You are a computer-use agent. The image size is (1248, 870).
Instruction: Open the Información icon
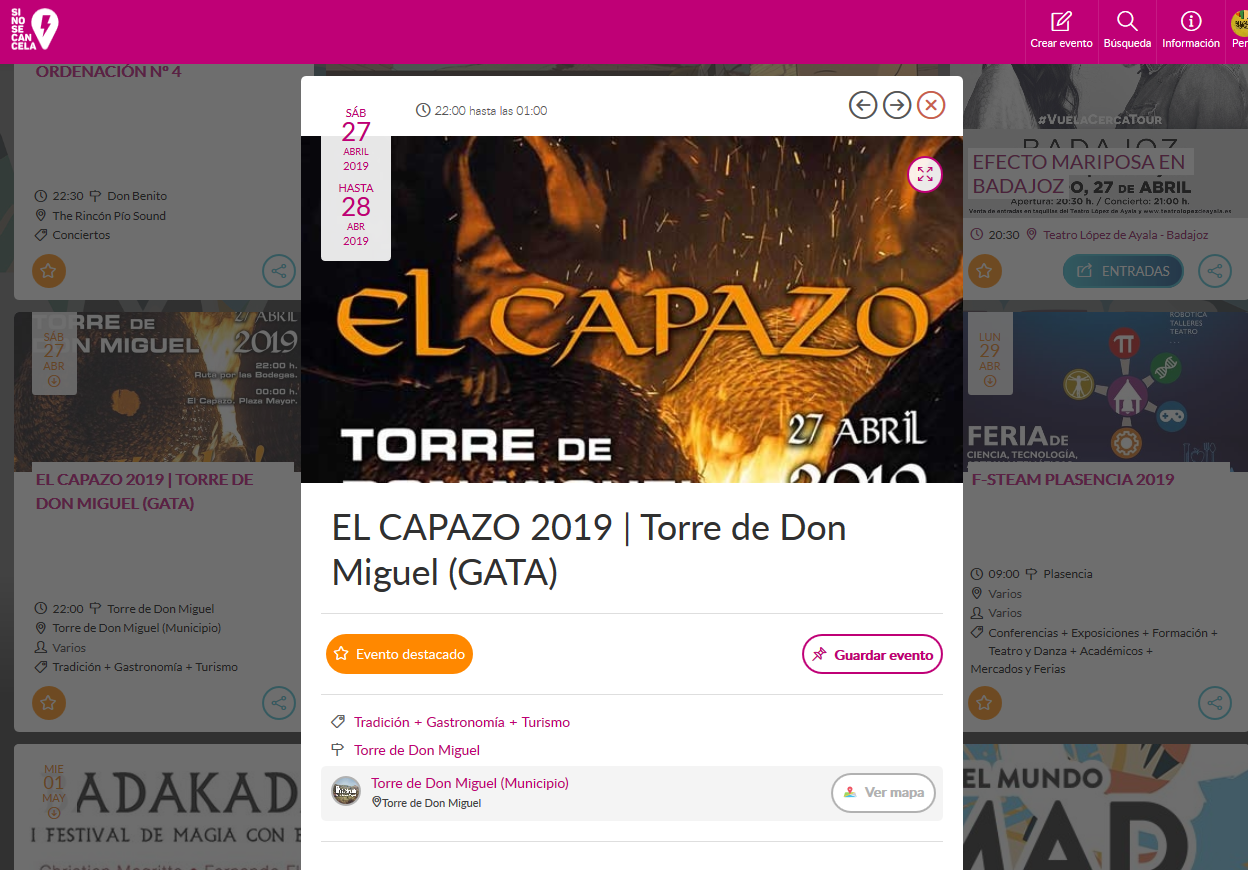(x=1190, y=31)
